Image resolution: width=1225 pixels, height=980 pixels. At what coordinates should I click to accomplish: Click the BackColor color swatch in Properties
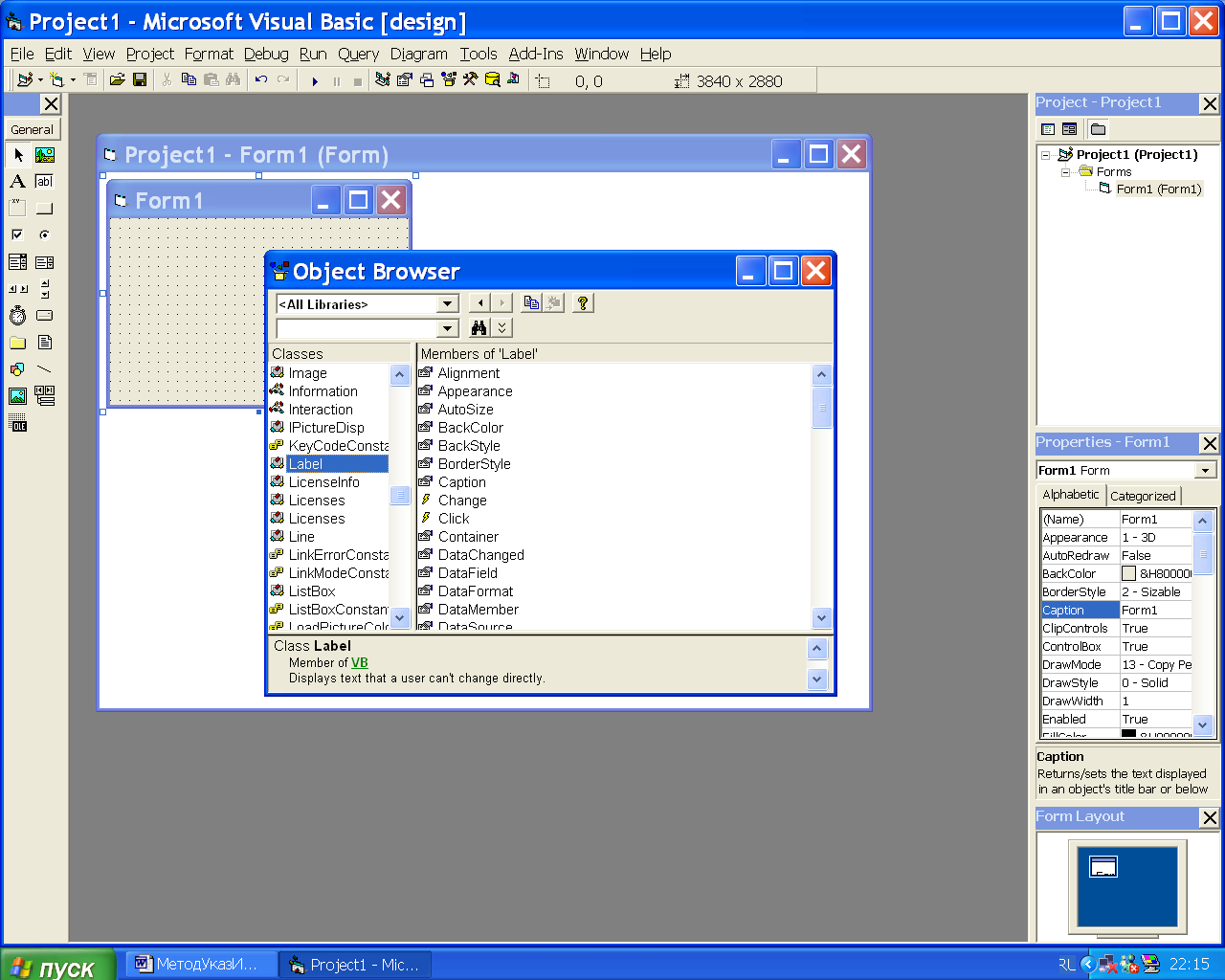pyautogui.click(x=1128, y=573)
